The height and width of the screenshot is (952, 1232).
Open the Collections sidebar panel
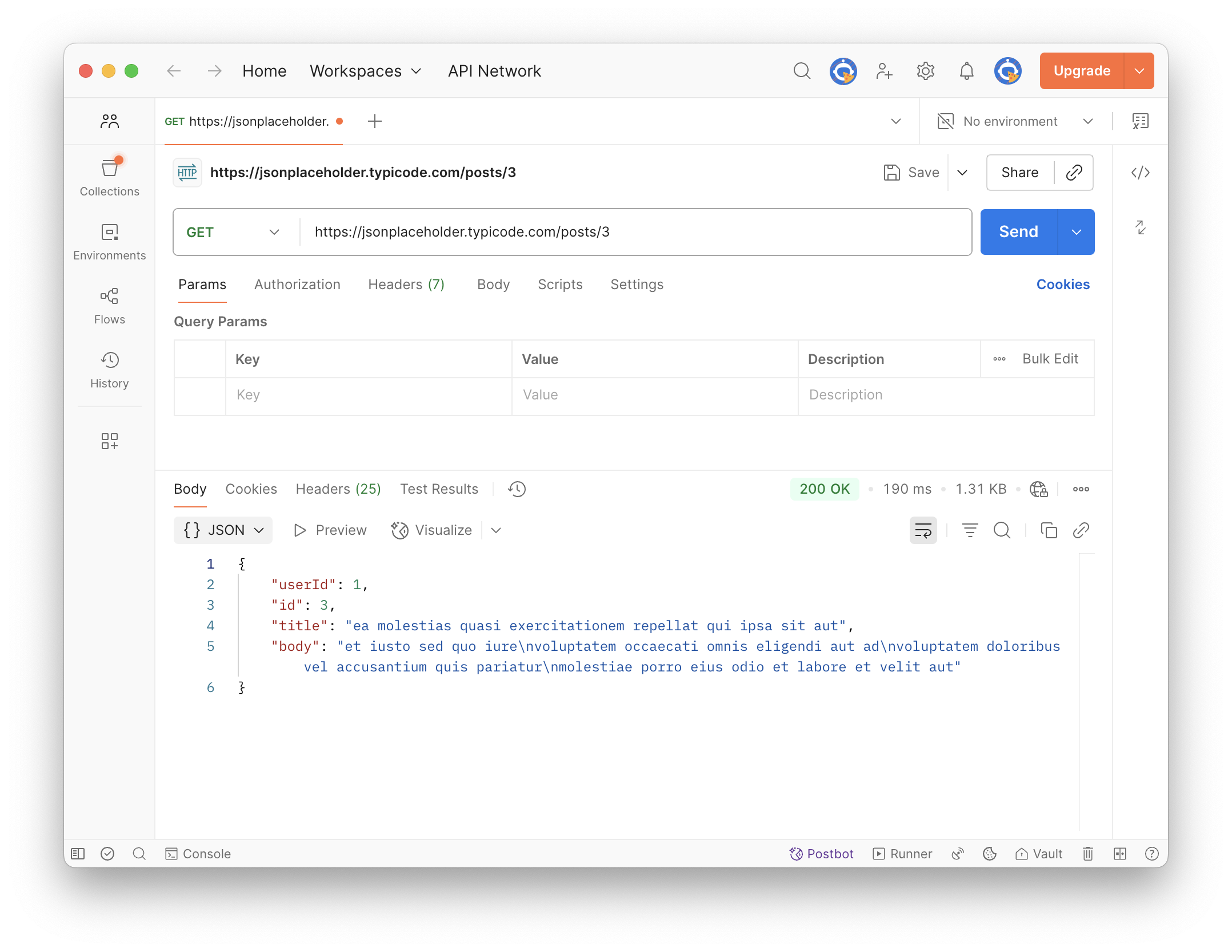109,177
